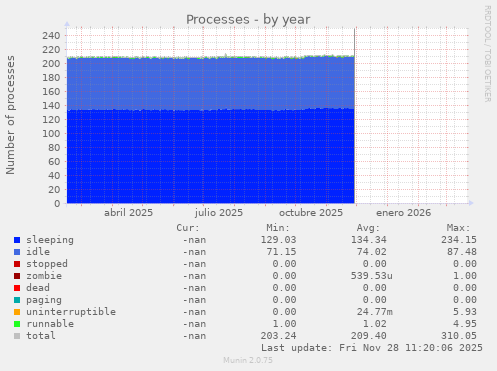Click the total legend color swatch
This screenshot has width=497, height=371.
[x=17, y=336]
